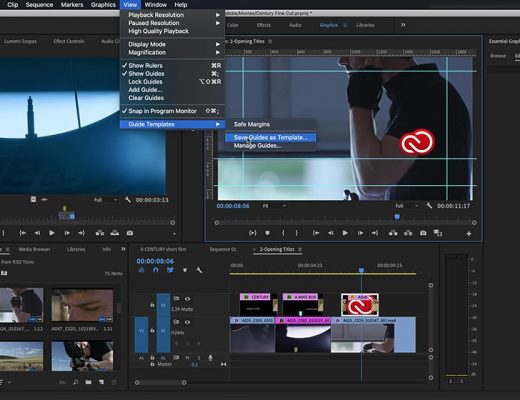Play the Program Monitor video
Screen dimensions: 520x400
(x=345, y=233)
